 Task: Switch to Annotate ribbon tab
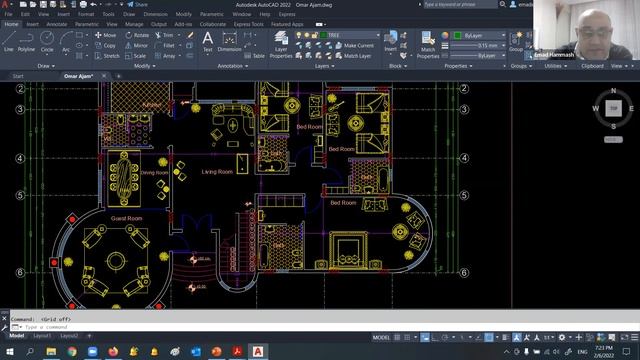[56, 24]
